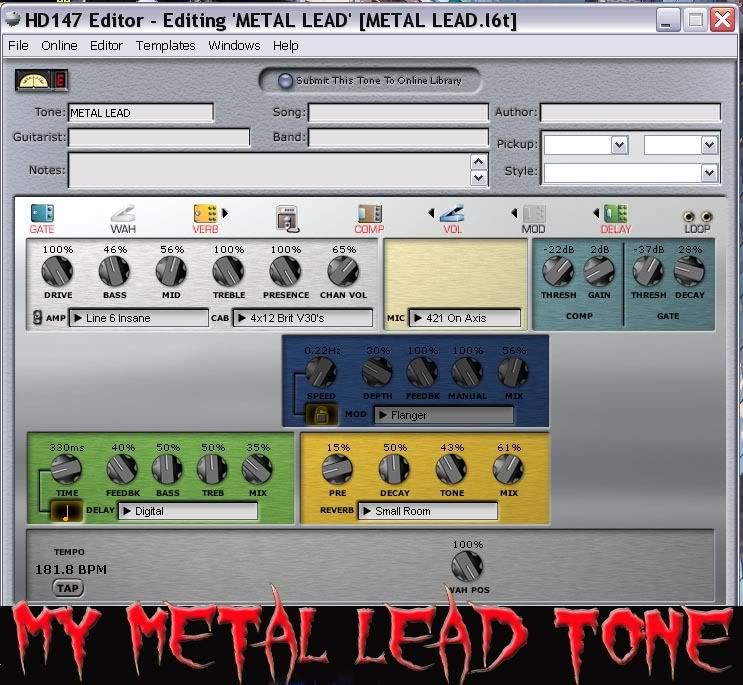The width and height of the screenshot is (743, 685).
Task: Toggle the WAH effect icon
Action: pyautogui.click(x=123, y=213)
